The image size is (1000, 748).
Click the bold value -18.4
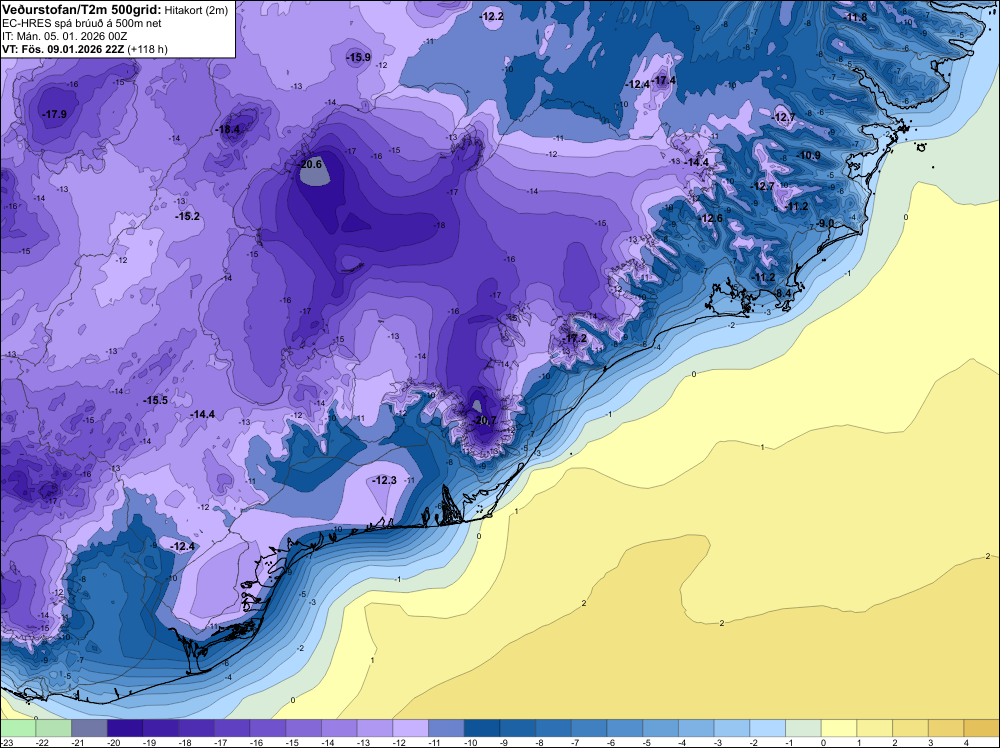[228, 129]
